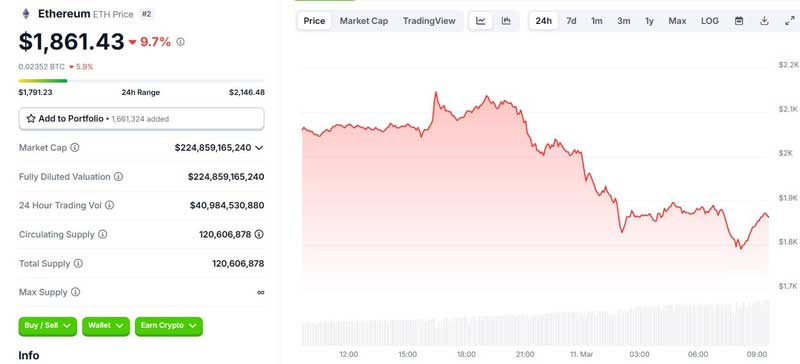Screen dimensions: 800x364
Task: Open the calendar date range picker
Action: tap(739, 21)
